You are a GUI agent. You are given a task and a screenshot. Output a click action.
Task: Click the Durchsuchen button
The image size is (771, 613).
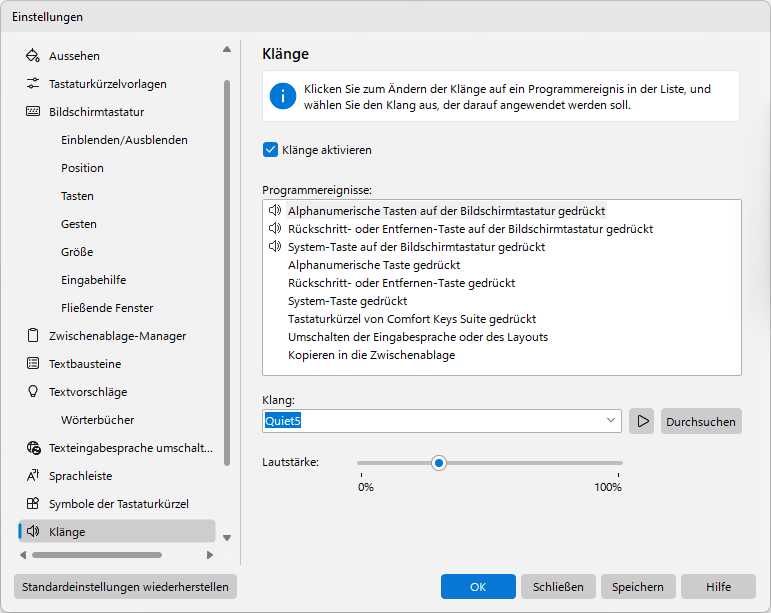click(x=701, y=421)
